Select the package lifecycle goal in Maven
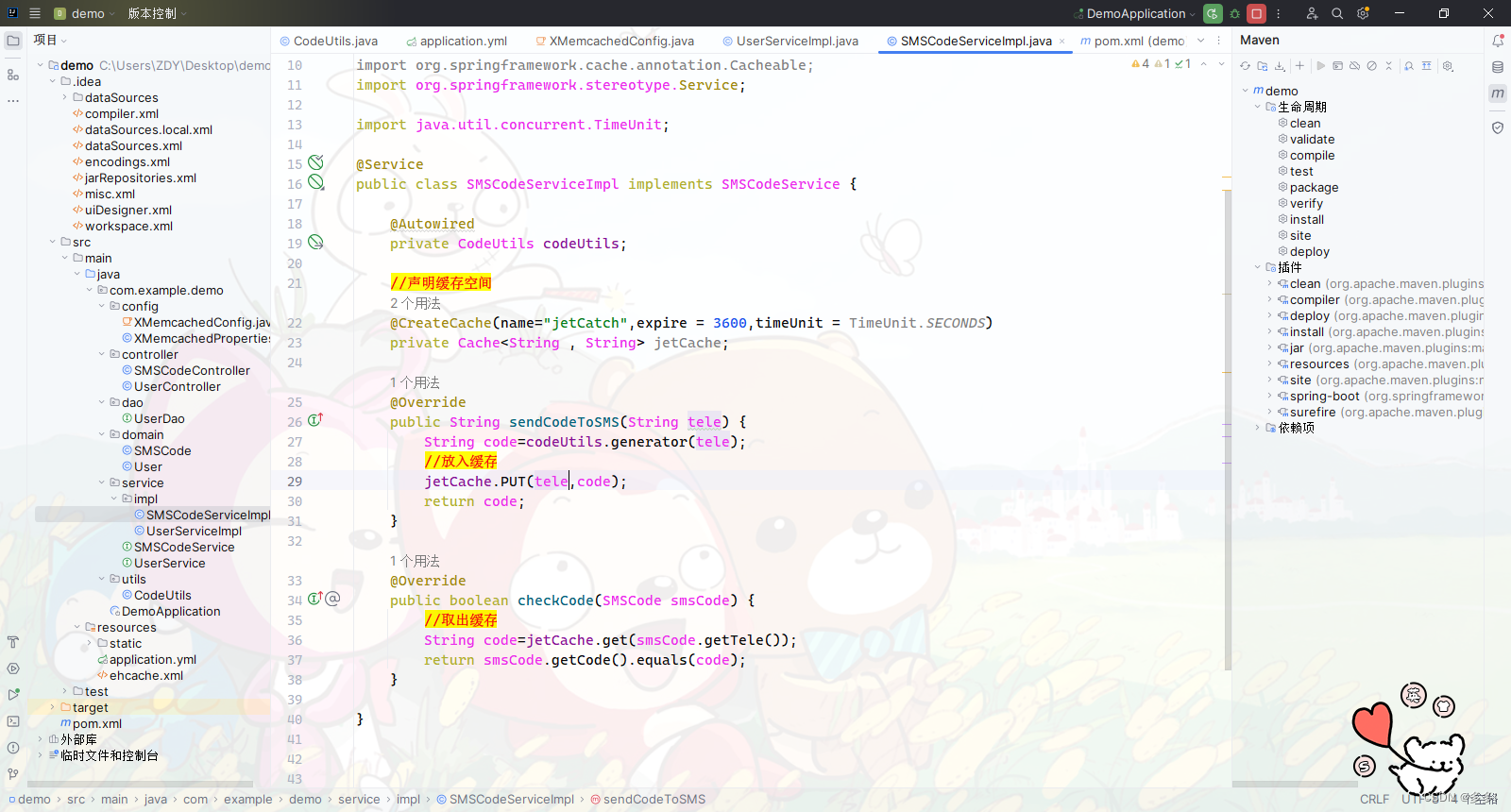This screenshot has height=812, width=1511. click(1314, 187)
